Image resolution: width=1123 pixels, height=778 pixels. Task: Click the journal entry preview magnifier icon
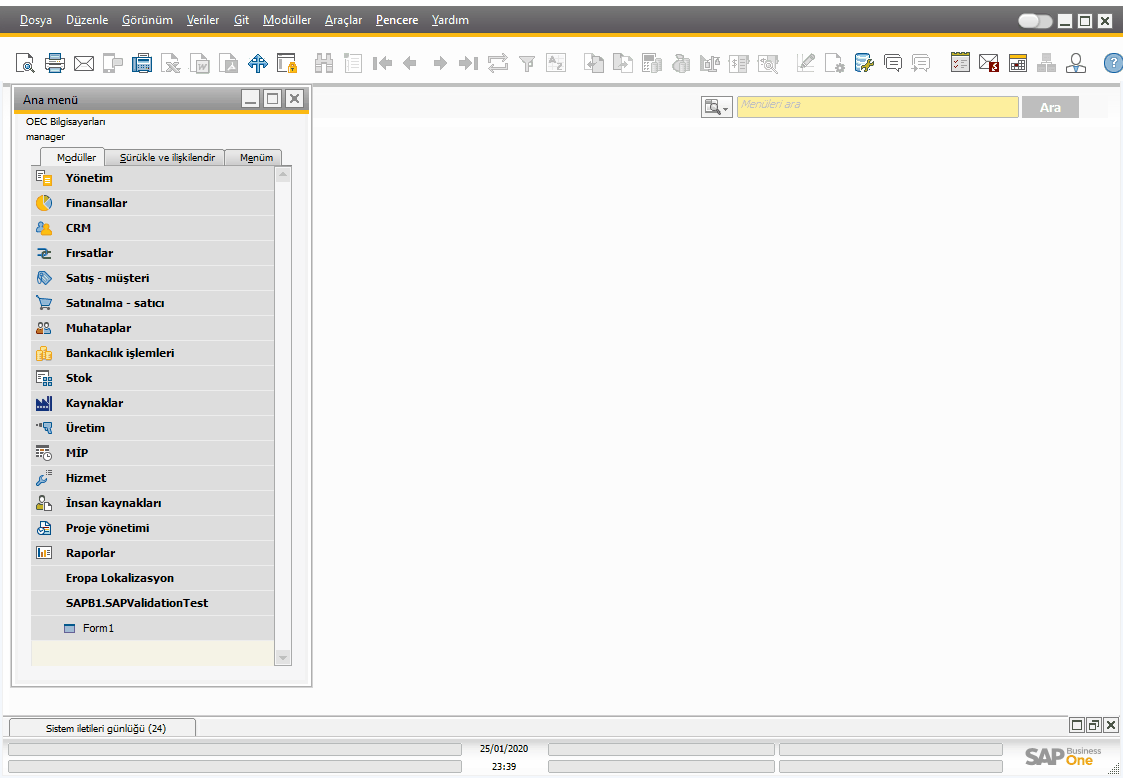768,63
